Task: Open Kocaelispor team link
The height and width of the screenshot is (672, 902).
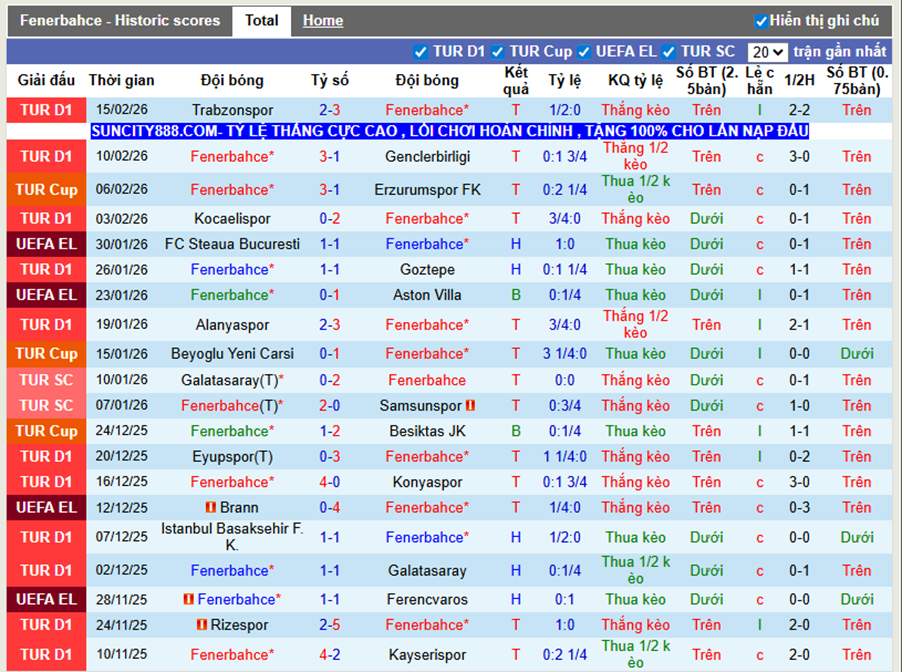Action: [x=232, y=219]
